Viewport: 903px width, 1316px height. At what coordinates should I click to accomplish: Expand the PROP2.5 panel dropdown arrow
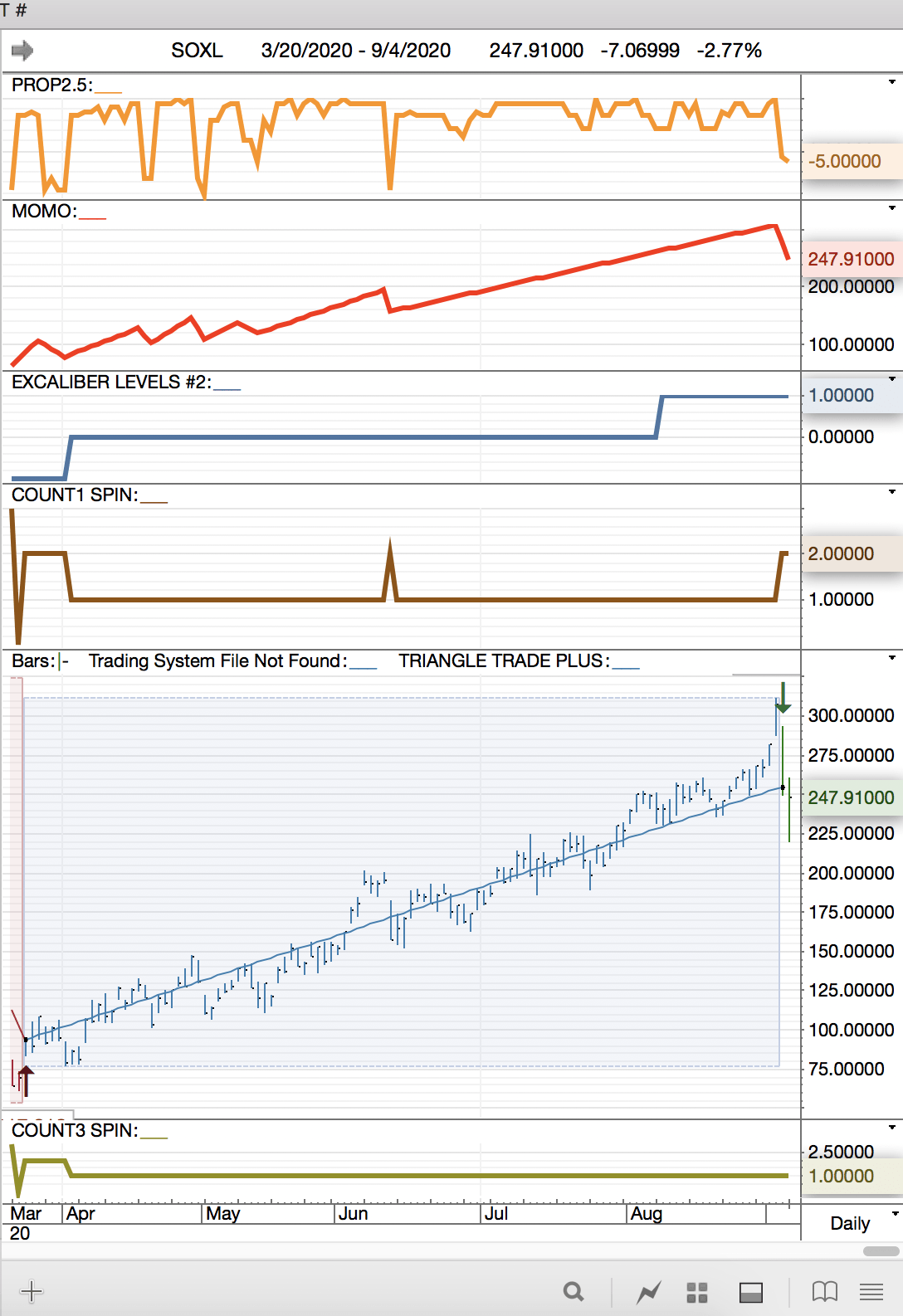(x=892, y=81)
